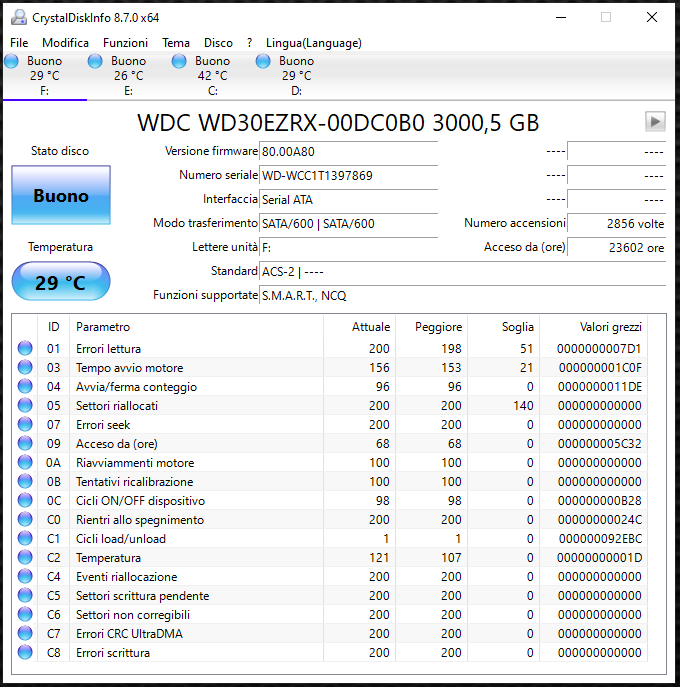Click status orb for Settori scrittura pendente

pos(25,595)
